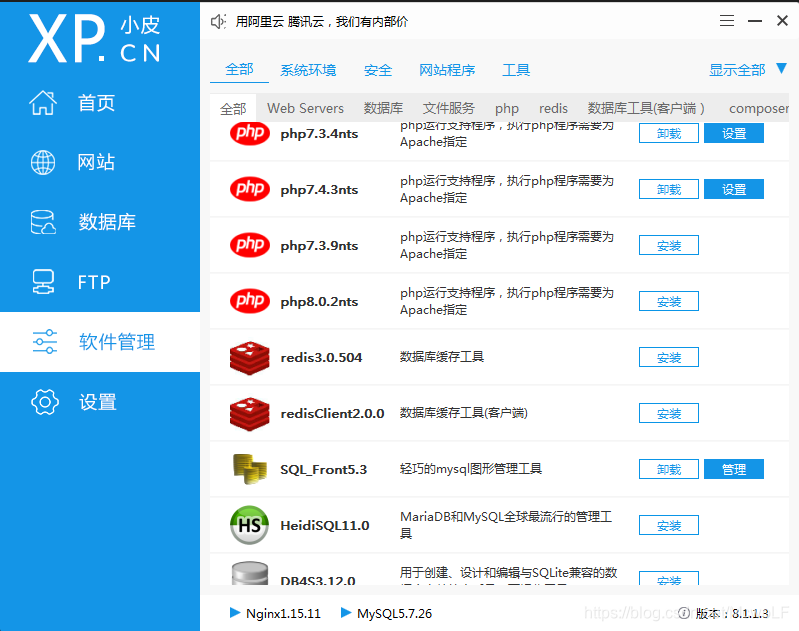Open 设置 for php7.3.4nts
This screenshot has height=631, width=799.
pyautogui.click(x=734, y=133)
